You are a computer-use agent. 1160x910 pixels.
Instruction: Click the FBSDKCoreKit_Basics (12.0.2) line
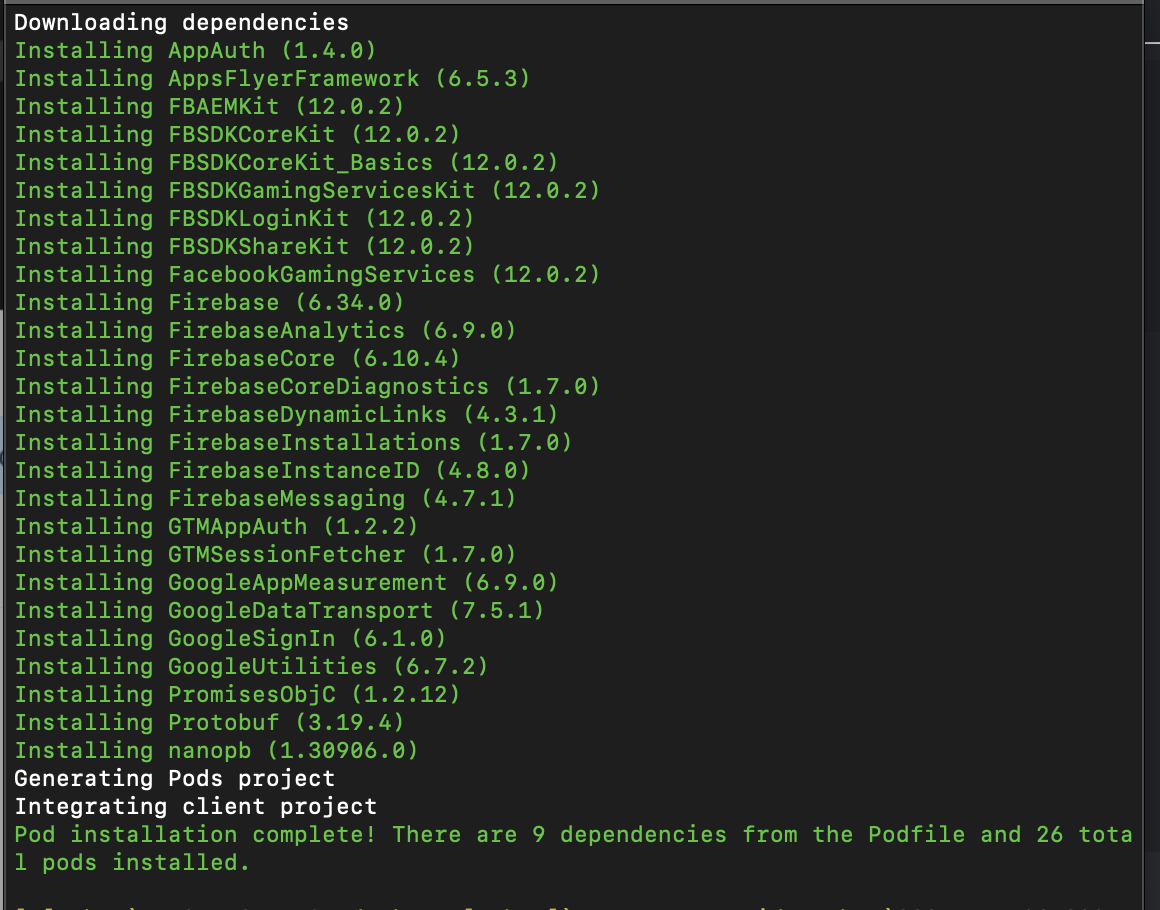(286, 163)
